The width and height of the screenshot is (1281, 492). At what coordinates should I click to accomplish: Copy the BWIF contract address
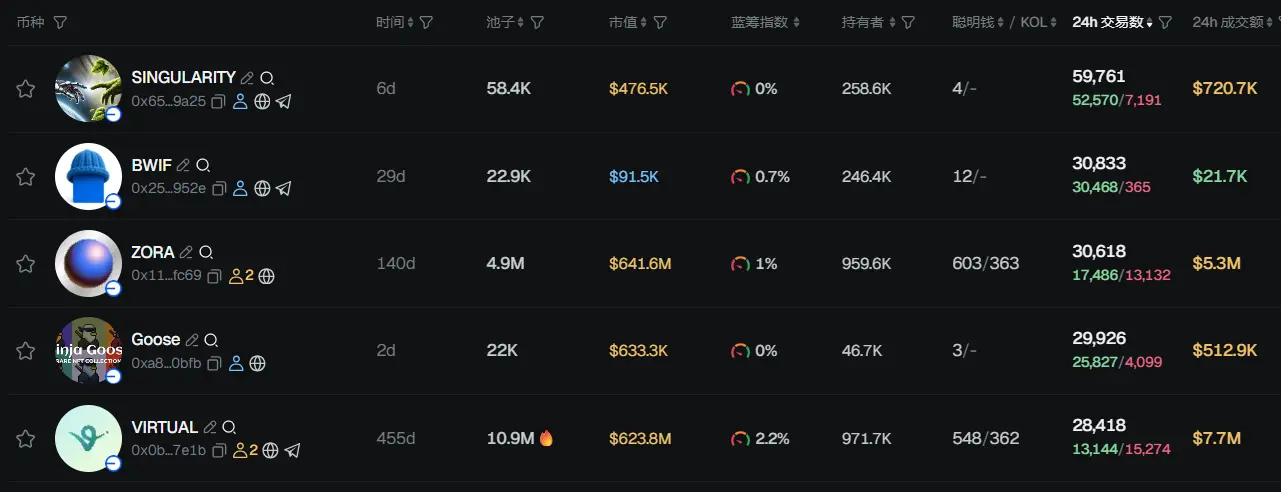pos(218,188)
